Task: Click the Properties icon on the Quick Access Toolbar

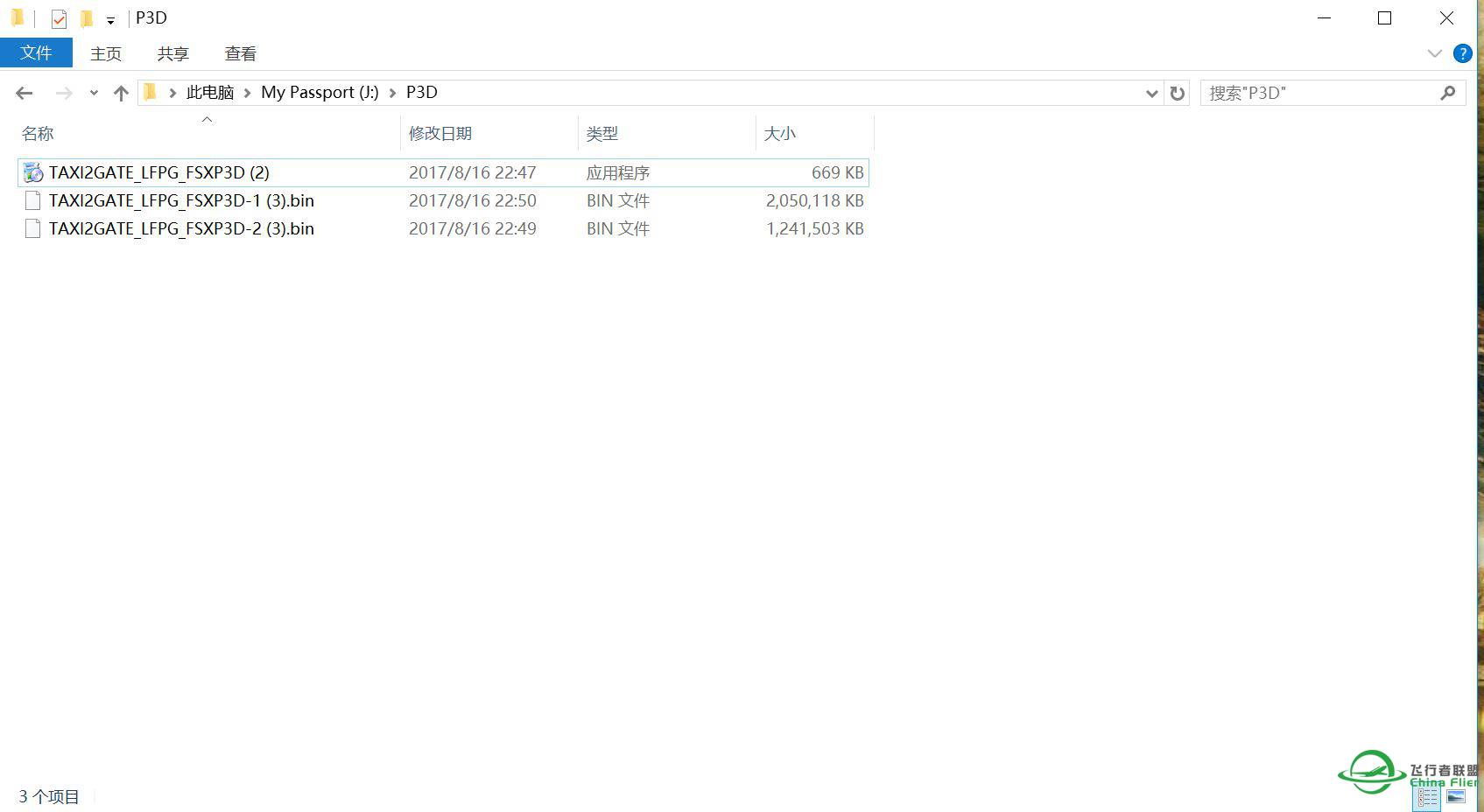Action: click(x=58, y=17)
